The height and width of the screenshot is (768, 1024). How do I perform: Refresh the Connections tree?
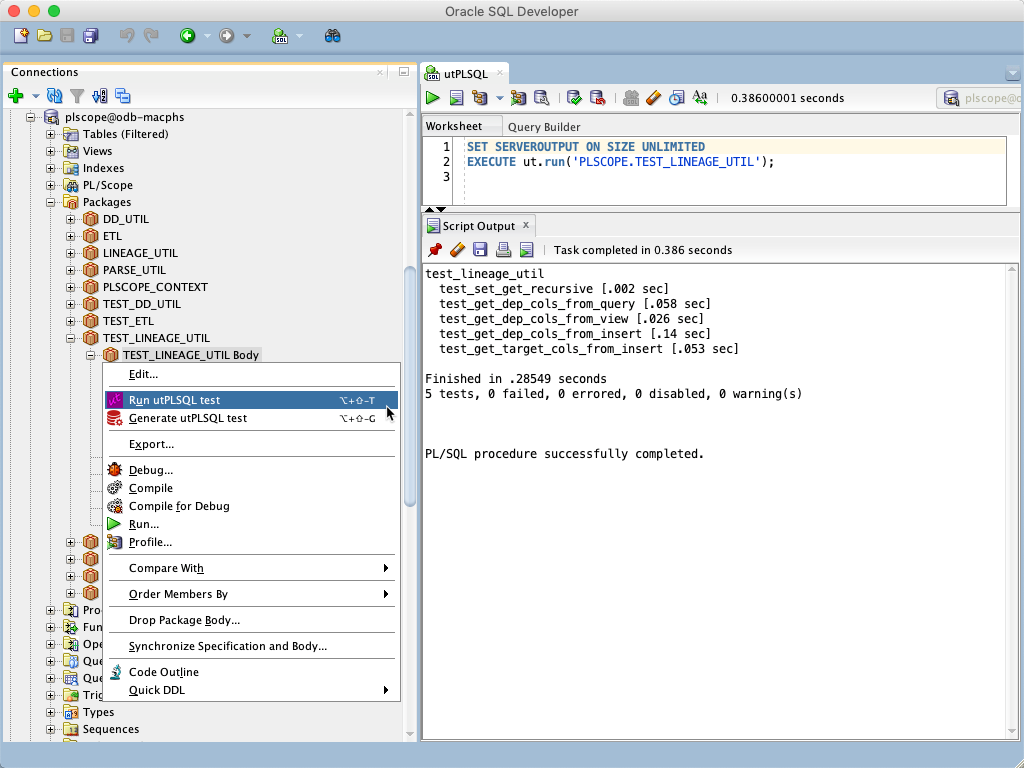coord(55,96)
